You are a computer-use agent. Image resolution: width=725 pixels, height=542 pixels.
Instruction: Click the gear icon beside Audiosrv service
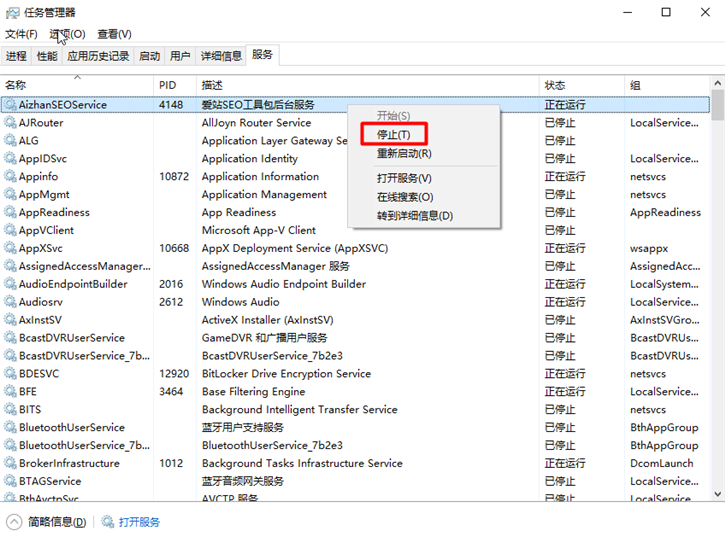pos(10,302)
